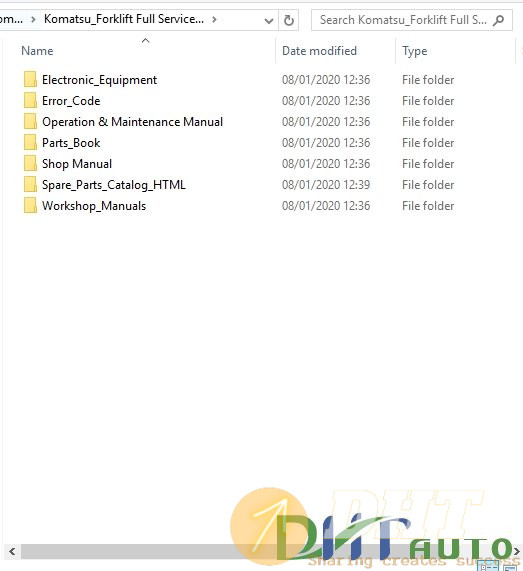This screenshot has width=523, height=571.
Task: Sort files by Type column
Action: (x=414, y=51)
